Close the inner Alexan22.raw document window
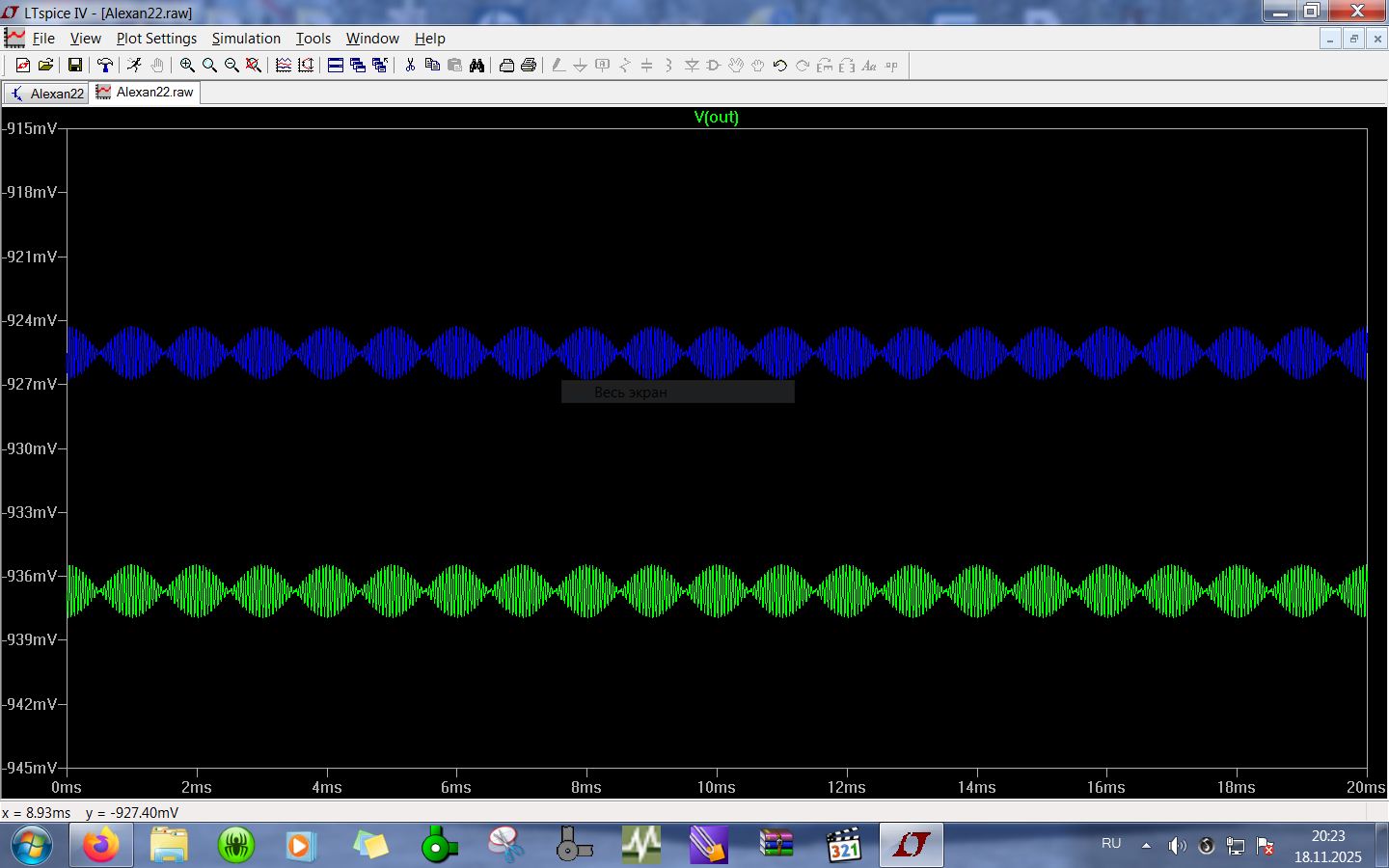Viewport: 1389px width, 868px height. click(1377, 39)
